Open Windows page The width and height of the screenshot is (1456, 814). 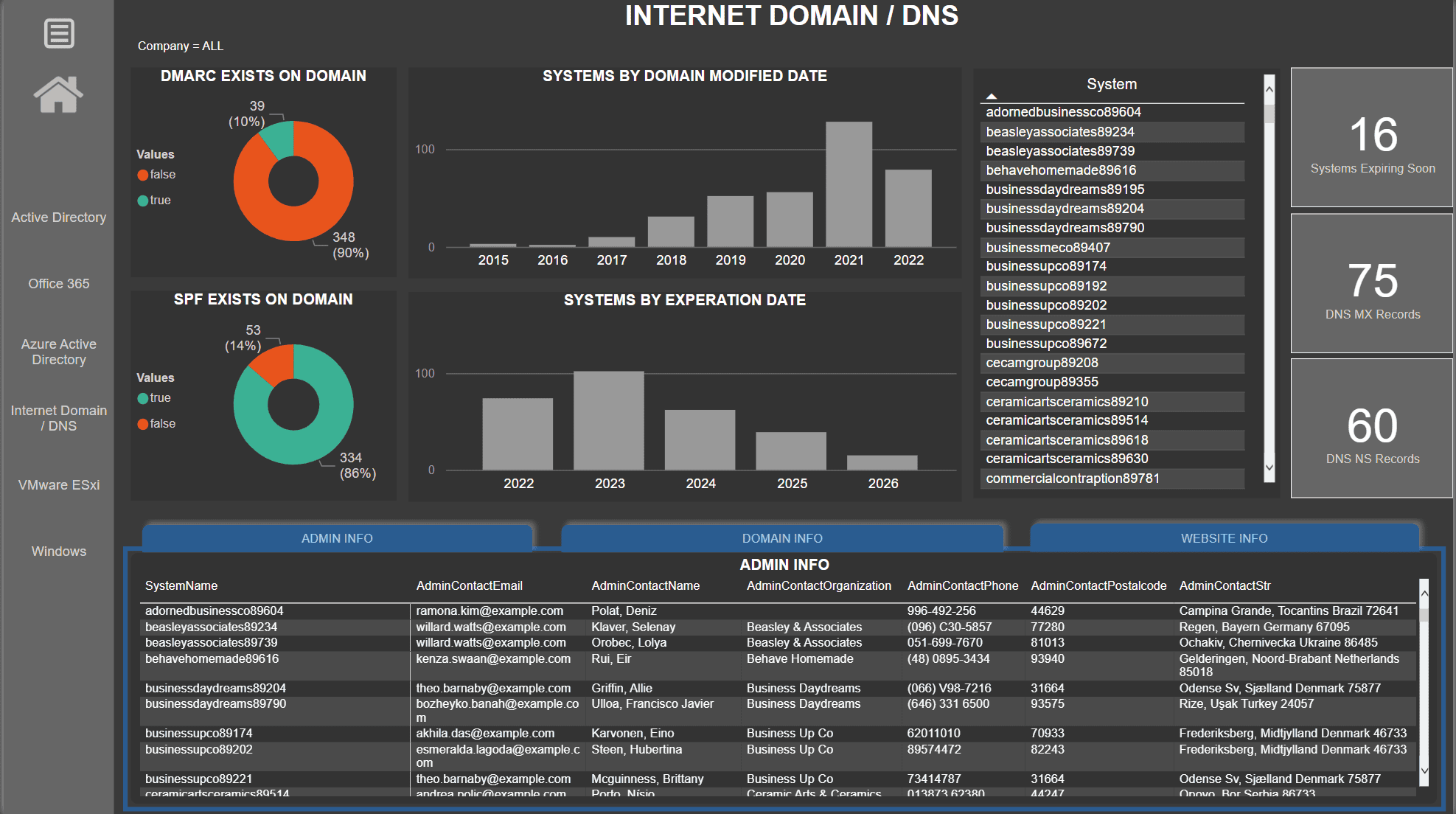(x=59, y=552)
